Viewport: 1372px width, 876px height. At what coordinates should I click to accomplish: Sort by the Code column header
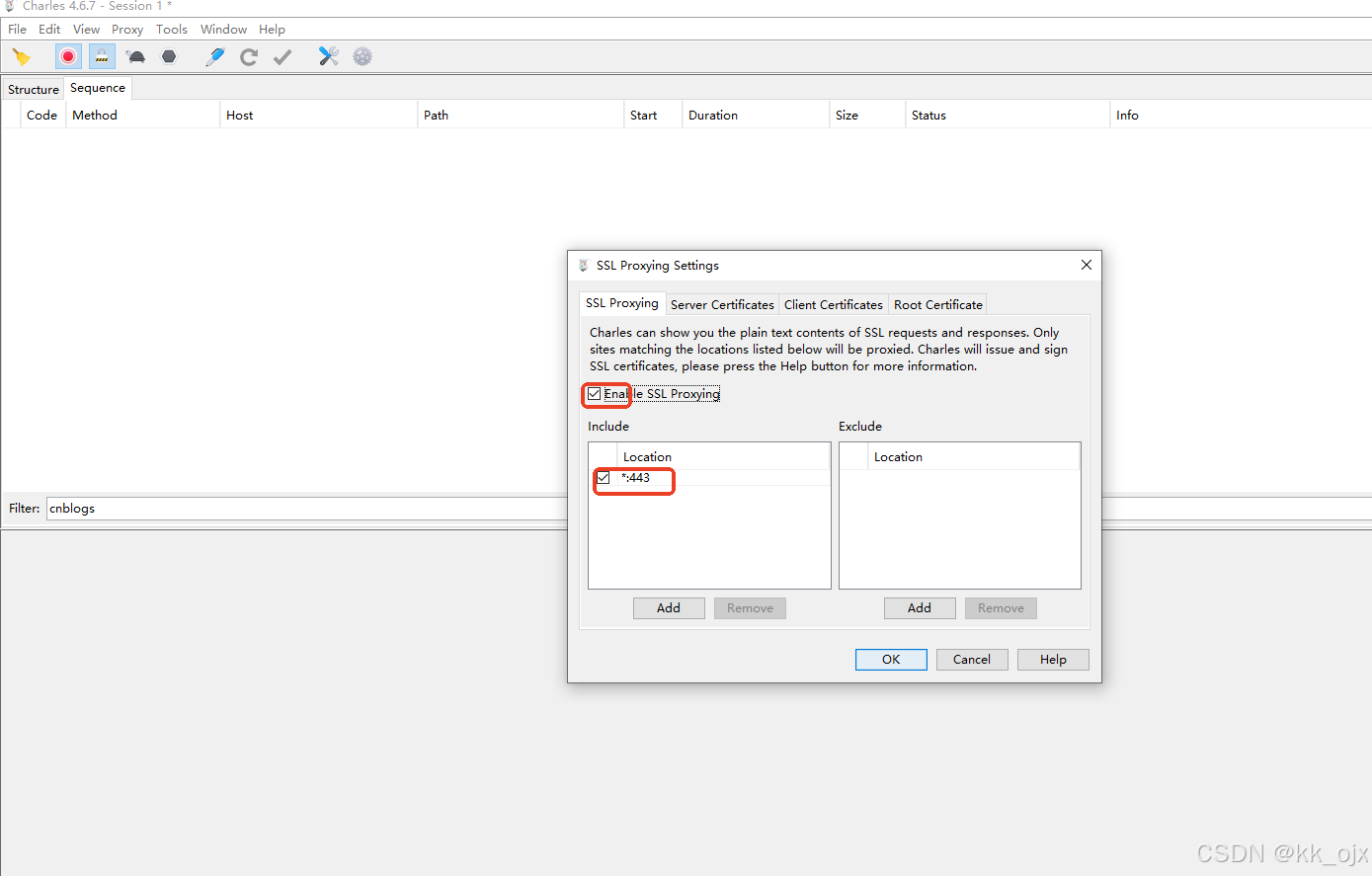[x=42, y=116]
